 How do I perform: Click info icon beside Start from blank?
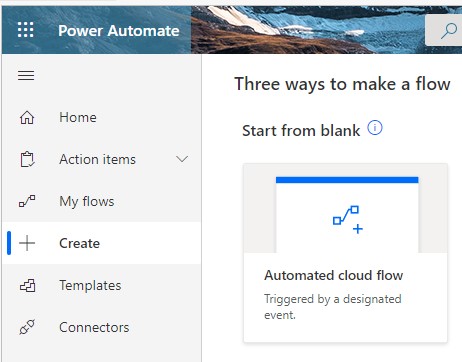[375, 128]
